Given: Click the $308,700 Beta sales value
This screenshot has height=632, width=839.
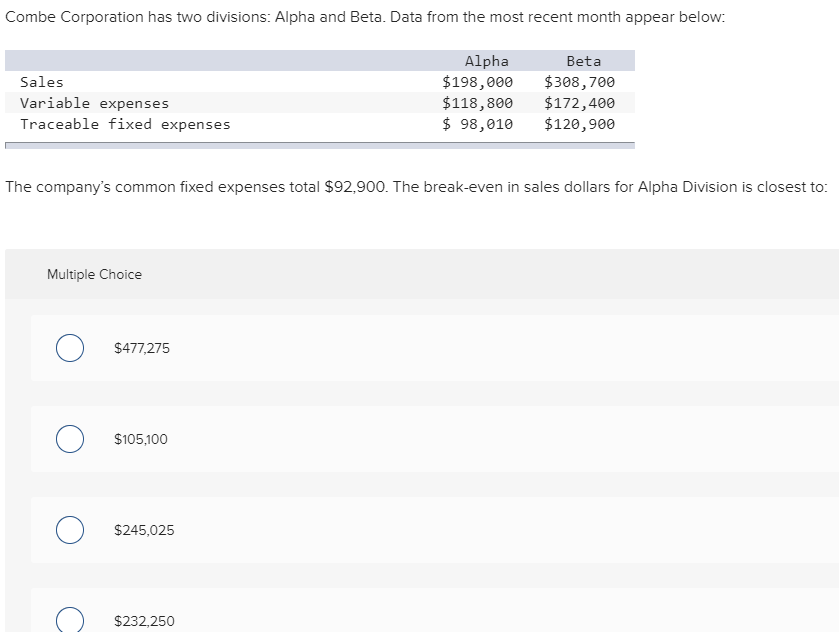Looking at the screenshot, I should coord(579,82).
